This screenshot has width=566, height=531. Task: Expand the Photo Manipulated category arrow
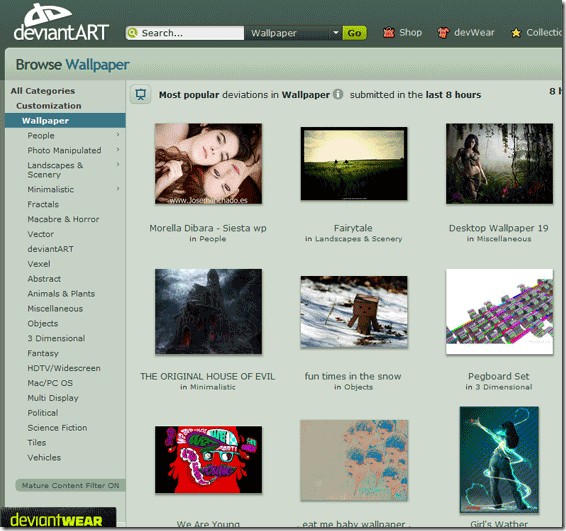click(118, 149)
